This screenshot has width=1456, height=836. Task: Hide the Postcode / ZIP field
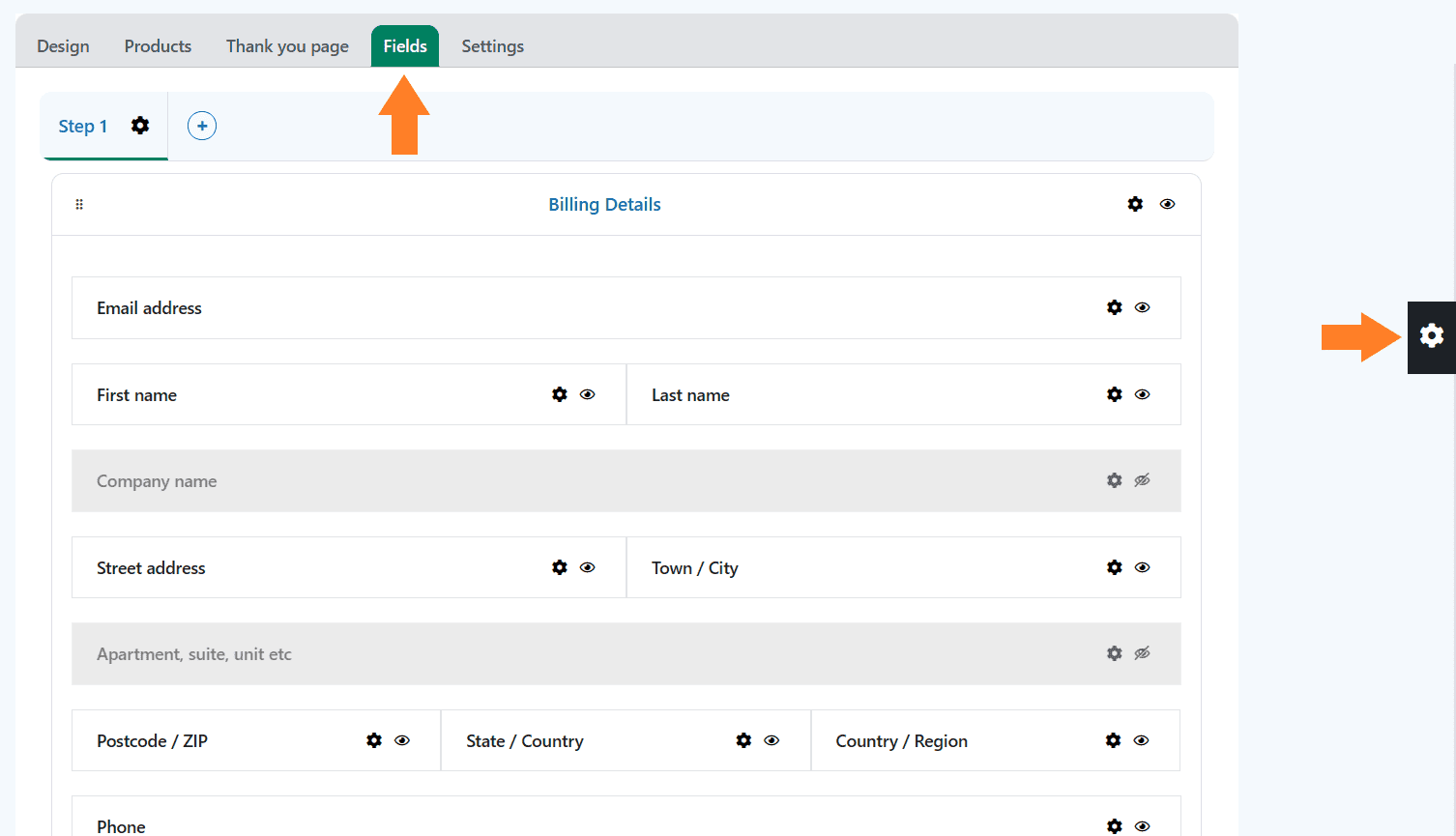coord(402,740)
